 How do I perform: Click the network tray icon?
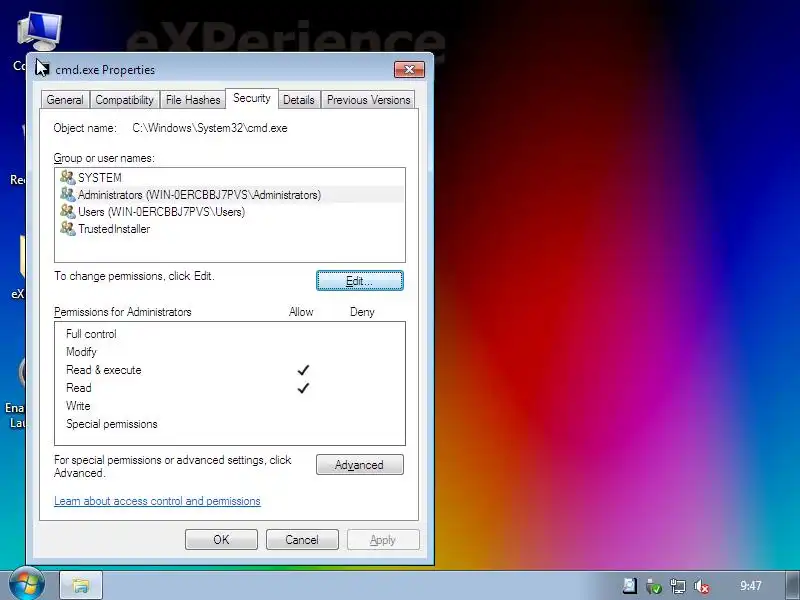[x=678, y=586]
